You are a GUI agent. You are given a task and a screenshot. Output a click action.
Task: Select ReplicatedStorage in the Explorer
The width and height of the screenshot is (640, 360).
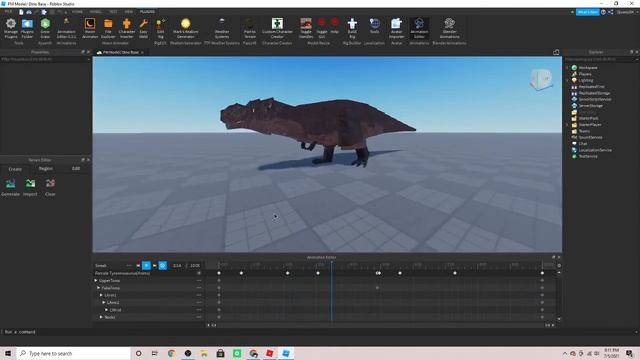click(594, 93)
